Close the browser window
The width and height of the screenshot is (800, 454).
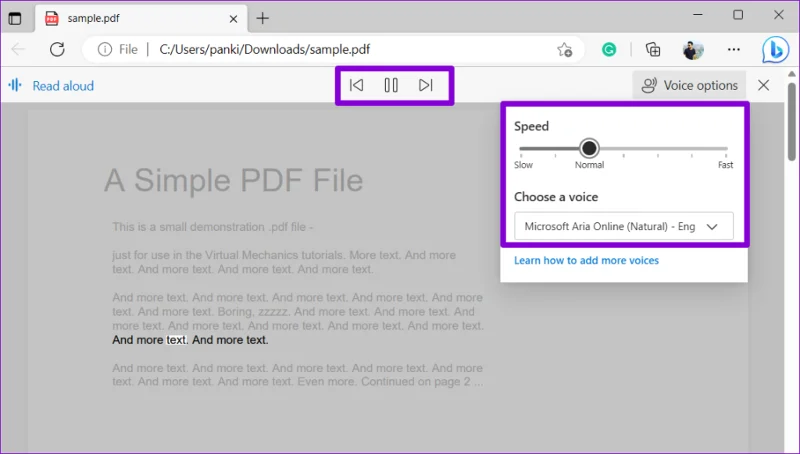coord(779,15)
